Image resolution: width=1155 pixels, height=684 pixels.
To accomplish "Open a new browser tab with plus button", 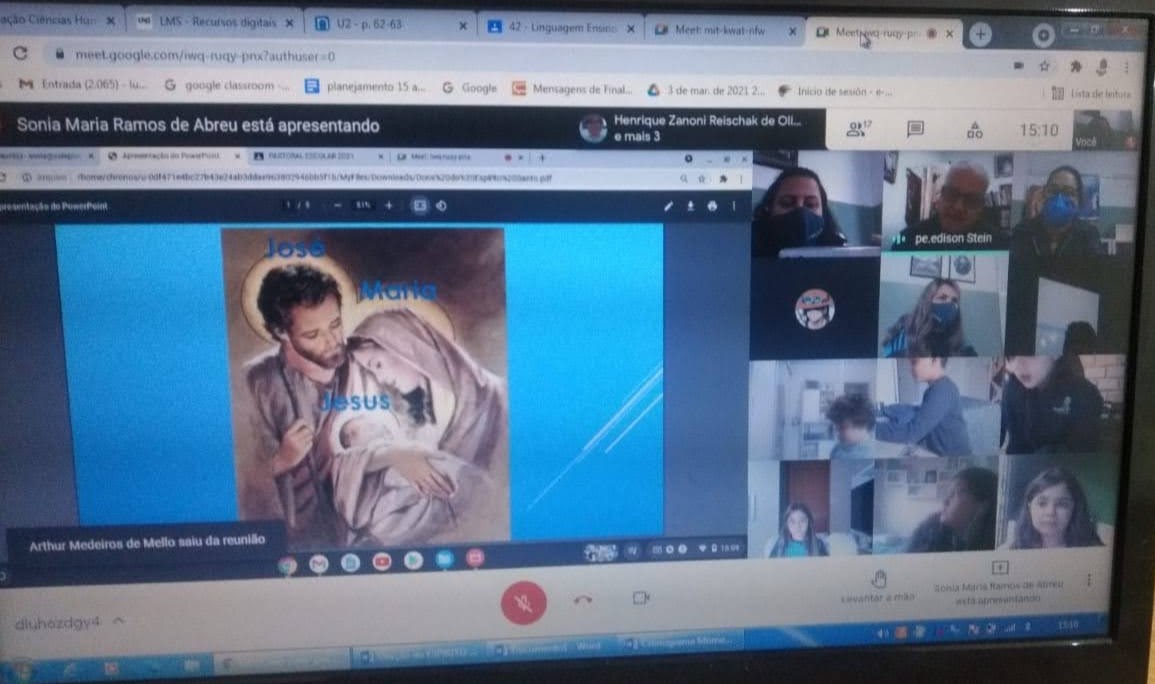I will [980, 34].
